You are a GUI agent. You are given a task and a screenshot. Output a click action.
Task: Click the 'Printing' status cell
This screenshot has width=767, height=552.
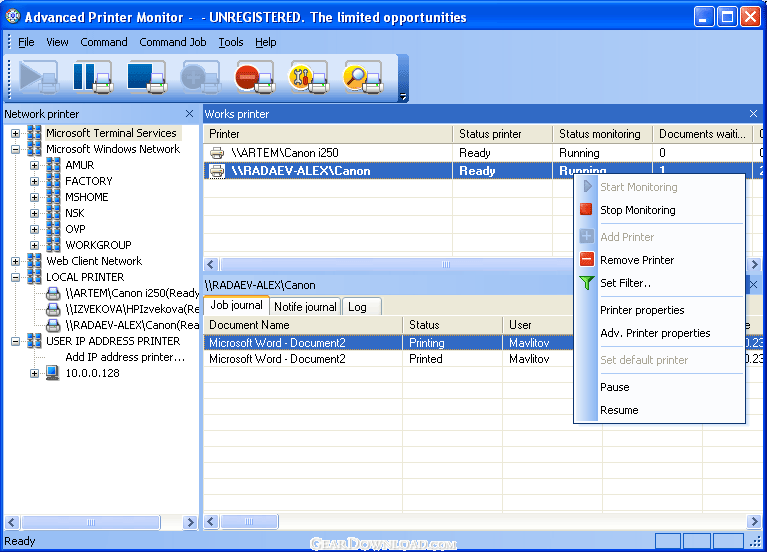coord(452,343)
